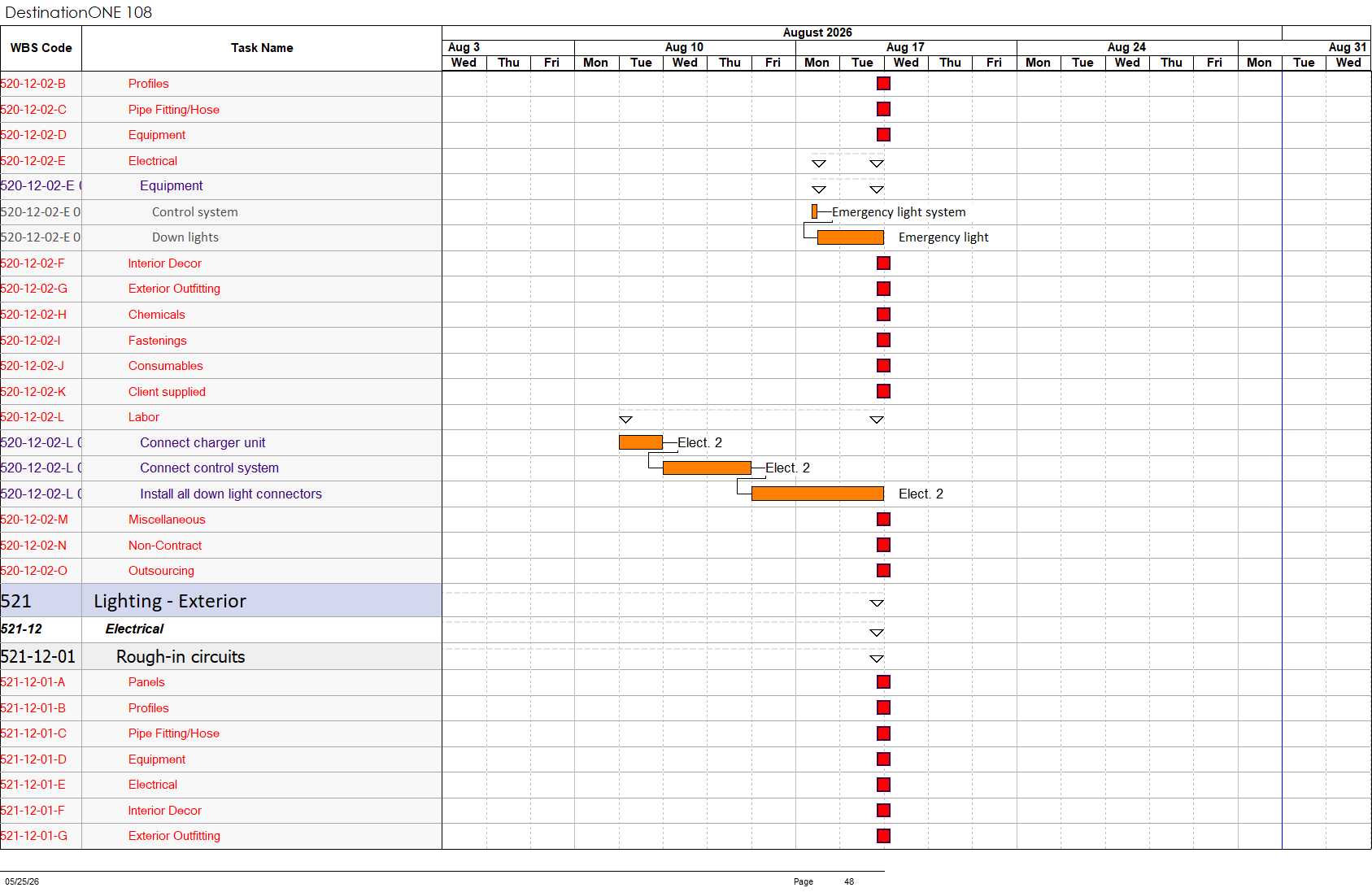Select the Down lights task name
1372x892 pixels.
[x=185, y=237]
